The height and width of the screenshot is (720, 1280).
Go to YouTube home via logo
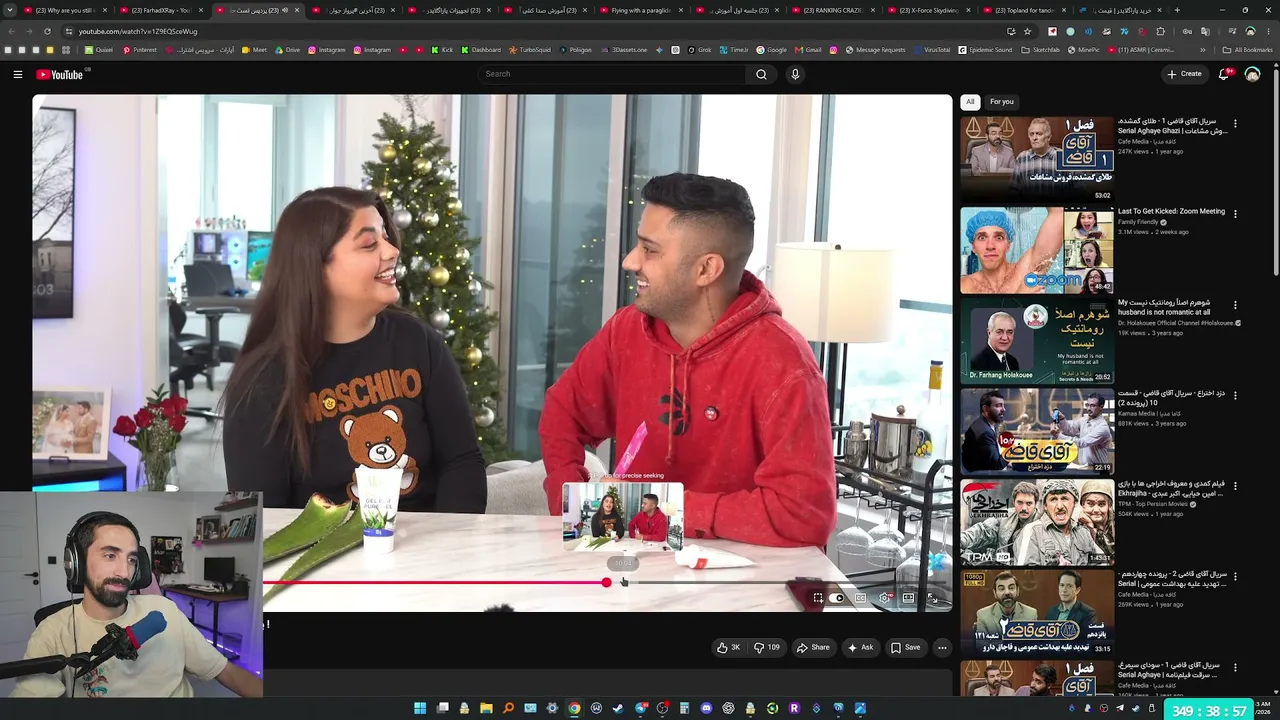(x=60, y=74)
